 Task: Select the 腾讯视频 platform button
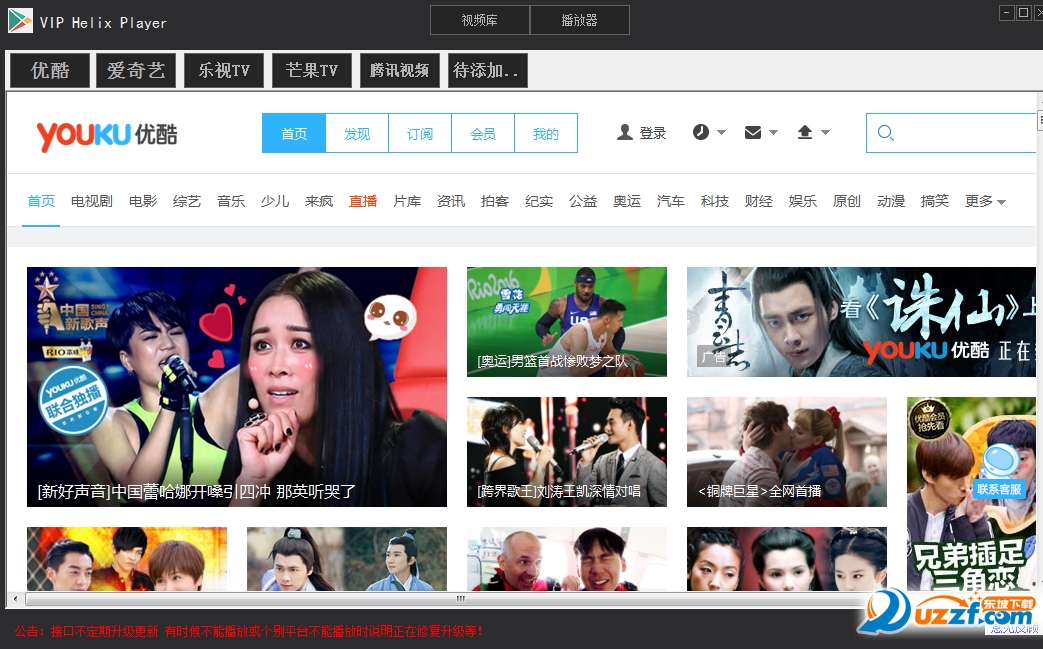pos(400,70)
